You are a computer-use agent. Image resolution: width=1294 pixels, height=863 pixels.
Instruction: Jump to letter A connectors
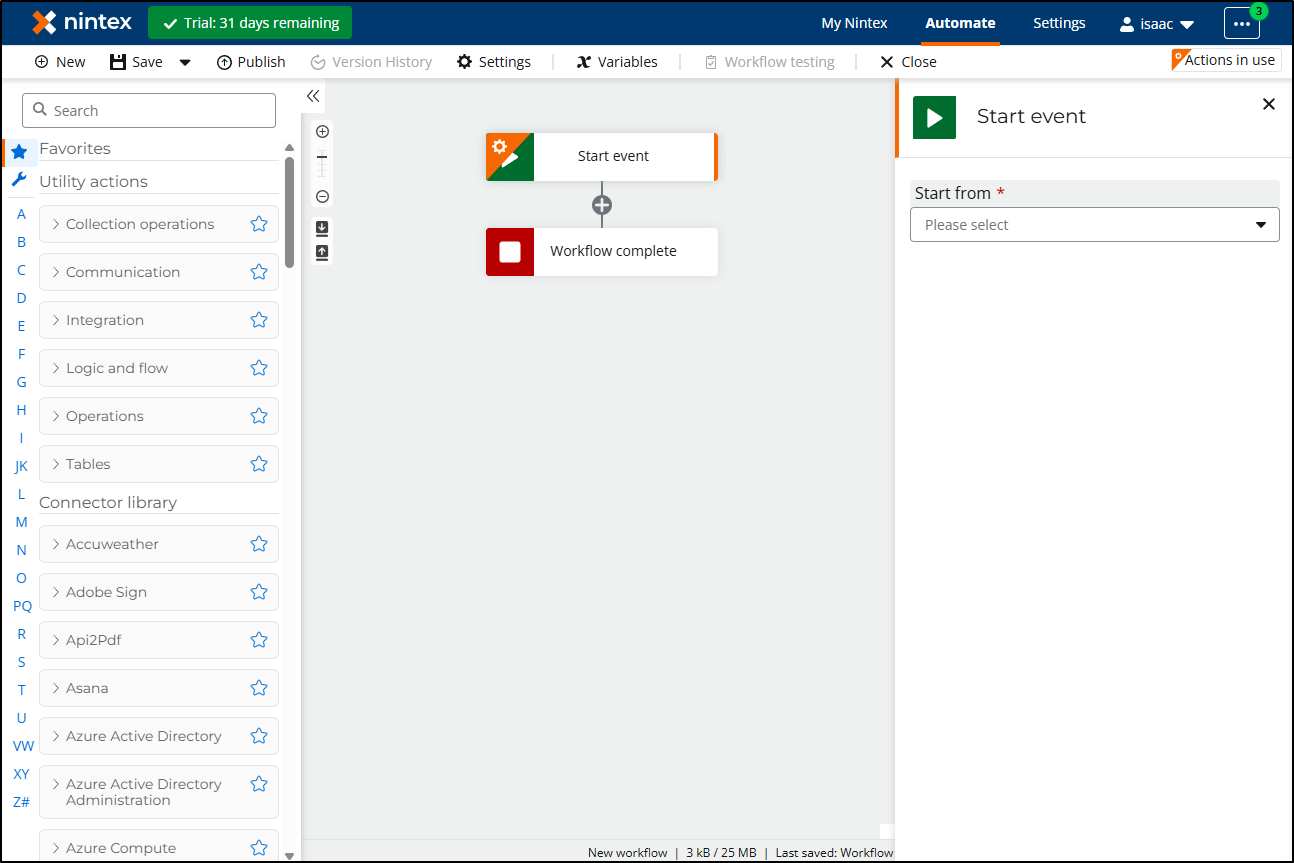coord(21,214)
